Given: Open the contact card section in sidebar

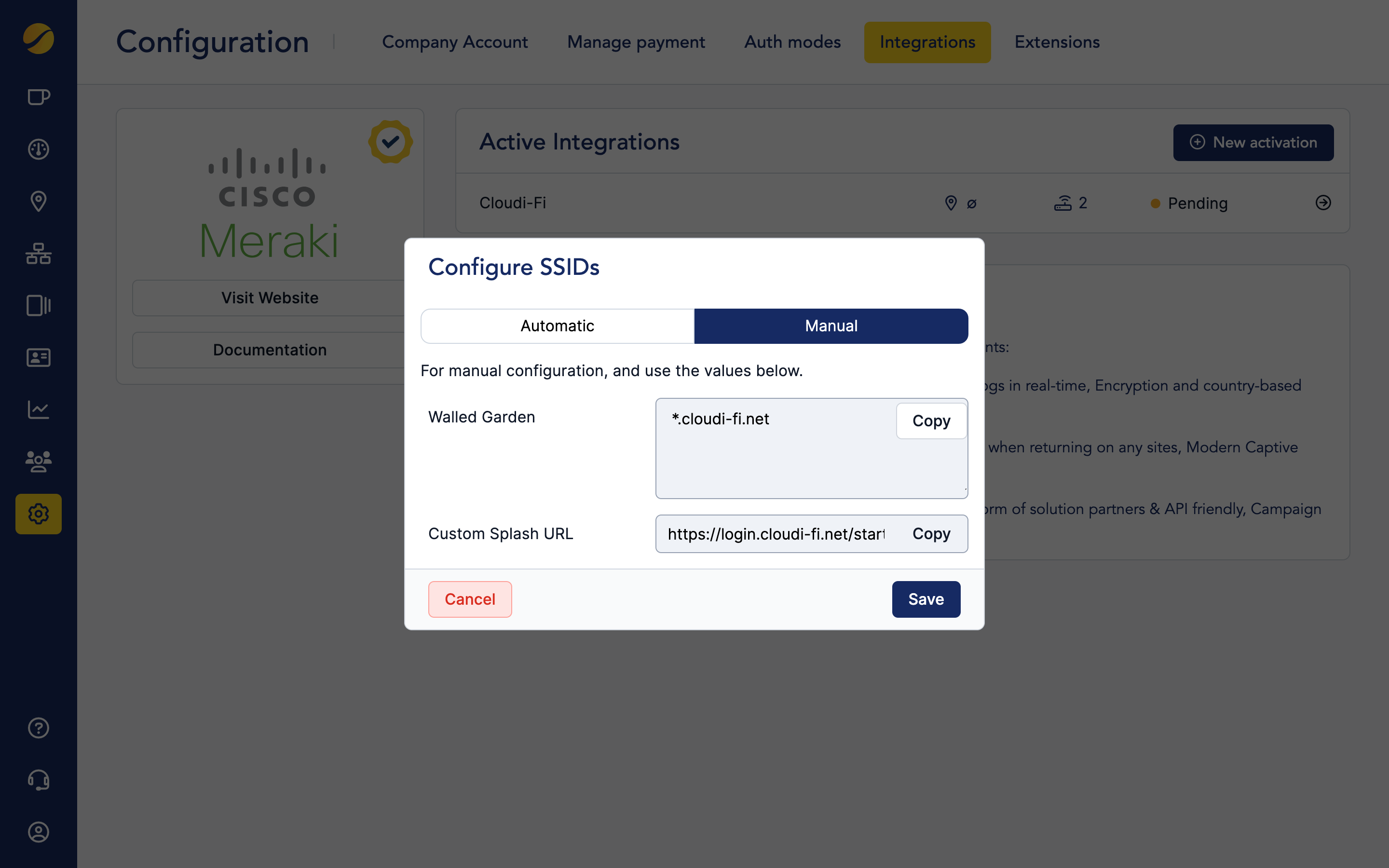Looking at the screenshot, I should 38,357.
